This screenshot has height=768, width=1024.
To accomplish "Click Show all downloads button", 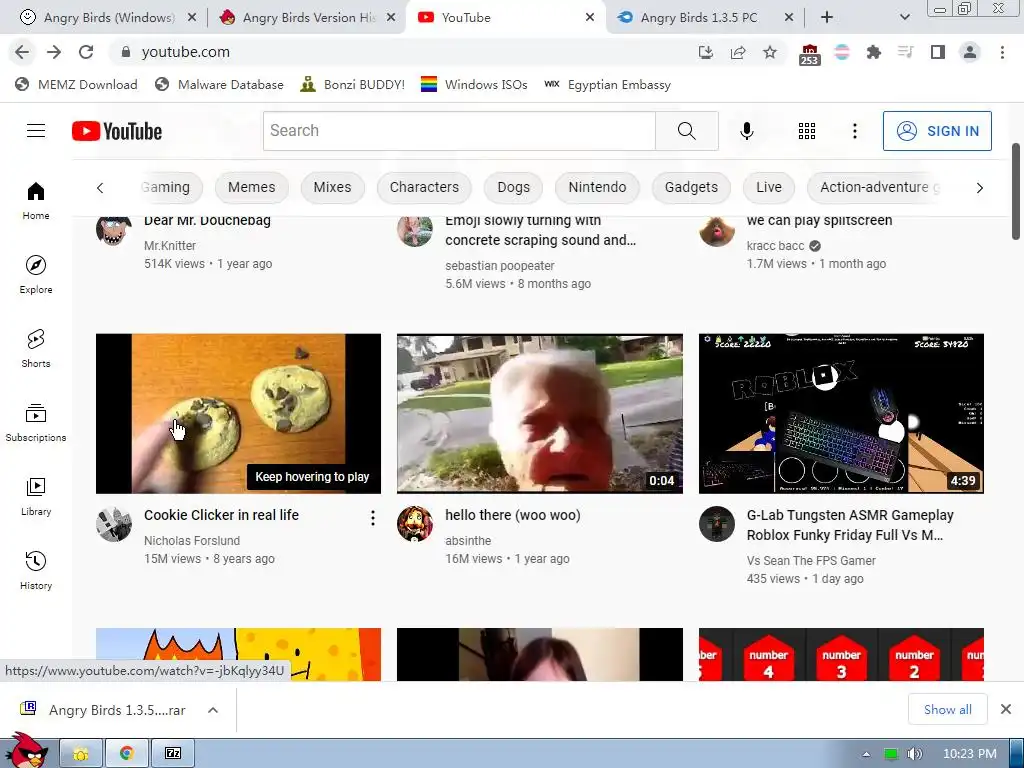I will pyautogui.click(x=948, y=709).
